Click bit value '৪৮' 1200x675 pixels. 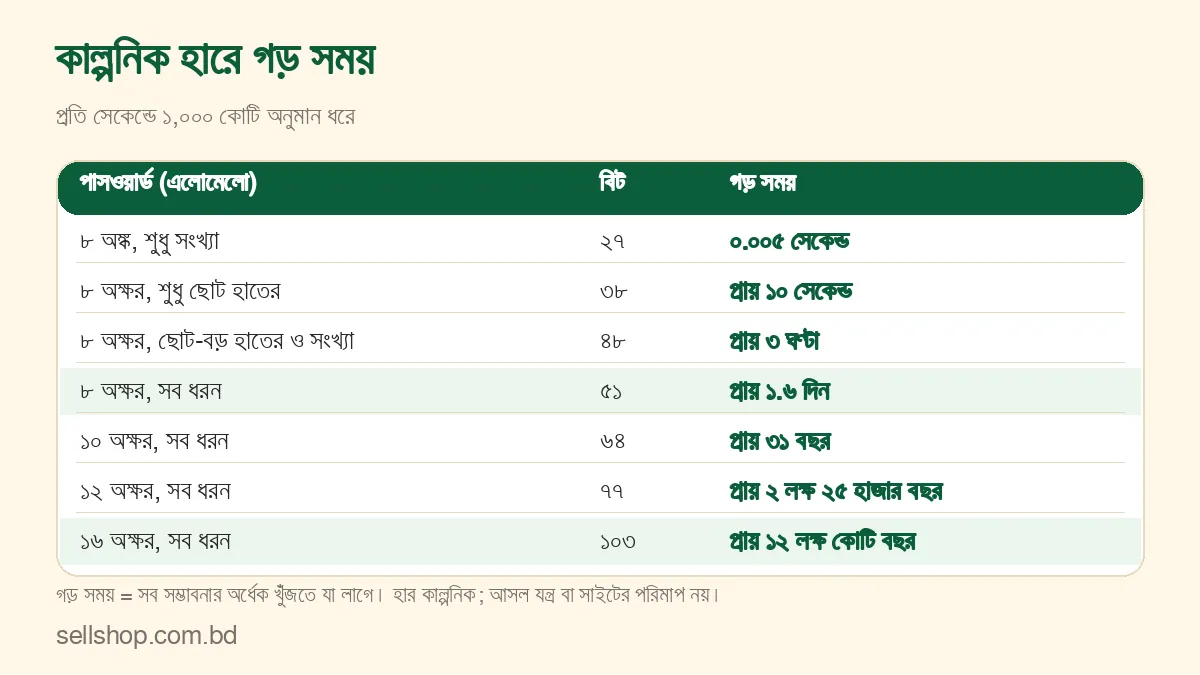tap(613, 341)
